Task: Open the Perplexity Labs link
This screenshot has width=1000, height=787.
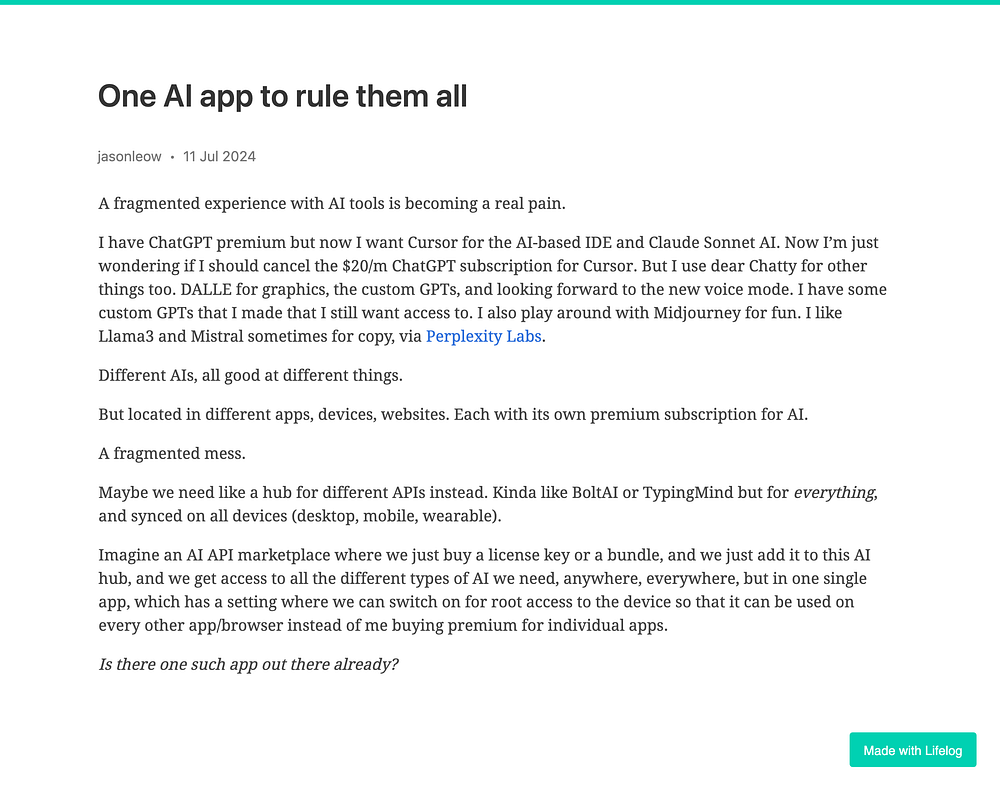Action: coord(483,336)
